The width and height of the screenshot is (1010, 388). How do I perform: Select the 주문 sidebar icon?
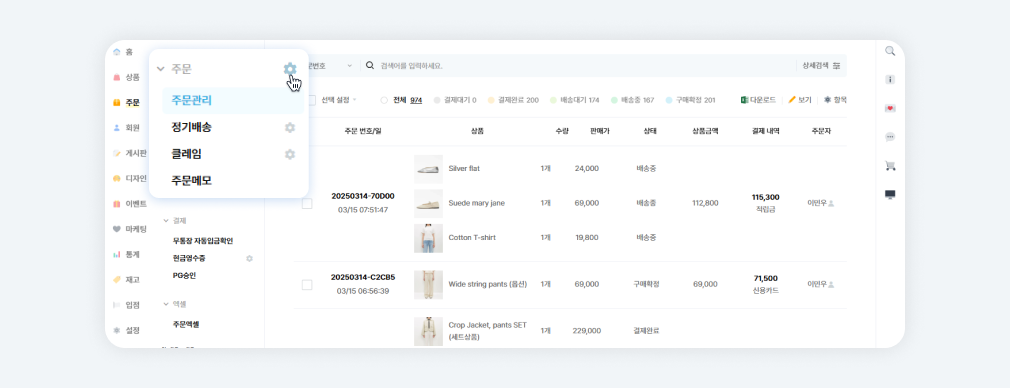click(x=117, y=102)
